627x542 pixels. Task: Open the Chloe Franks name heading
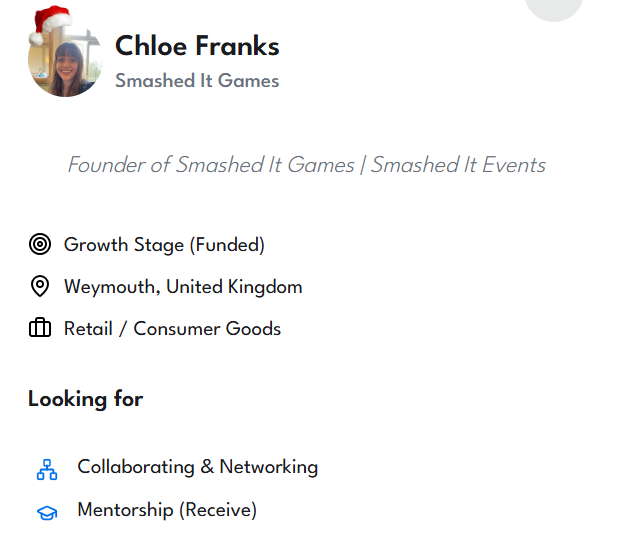tap(197, 46)
